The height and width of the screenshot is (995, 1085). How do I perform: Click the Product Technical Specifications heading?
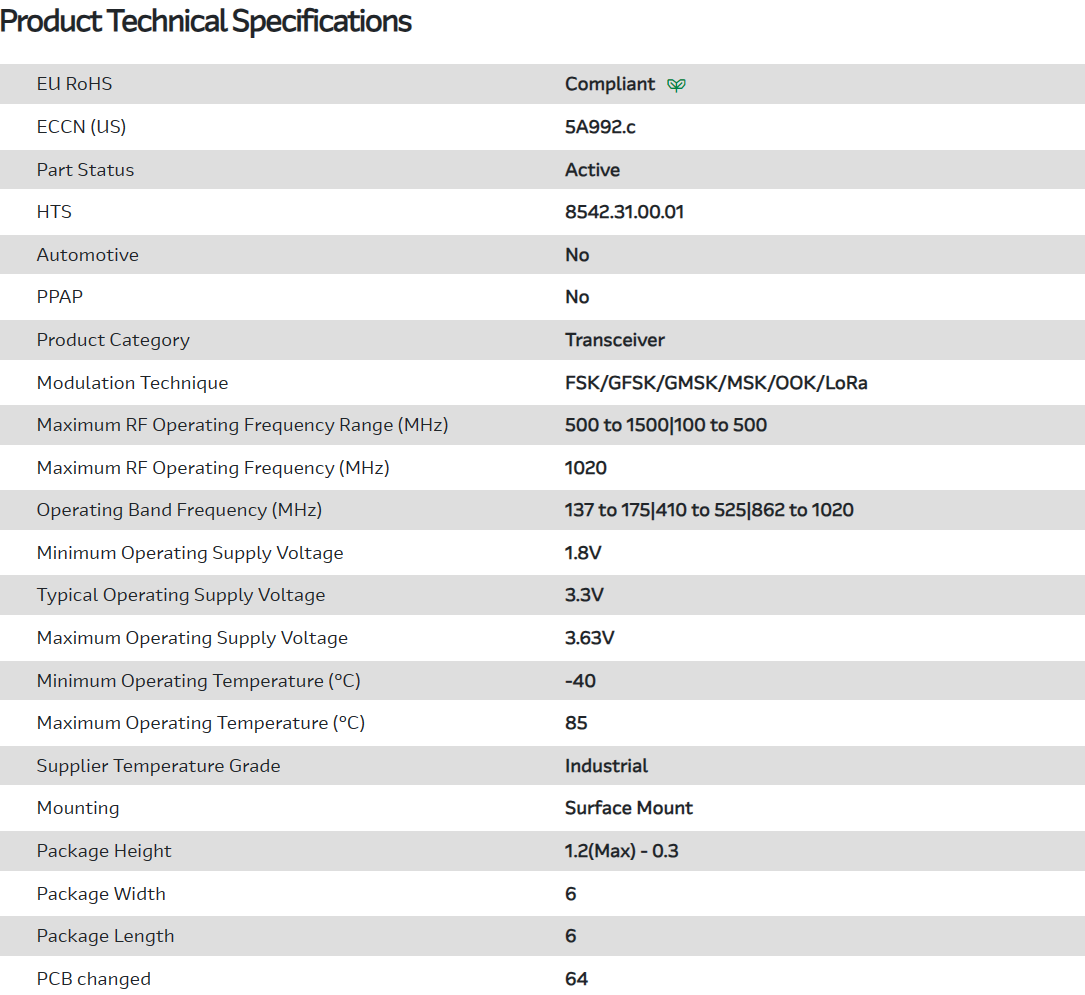(x=206, y=21)
